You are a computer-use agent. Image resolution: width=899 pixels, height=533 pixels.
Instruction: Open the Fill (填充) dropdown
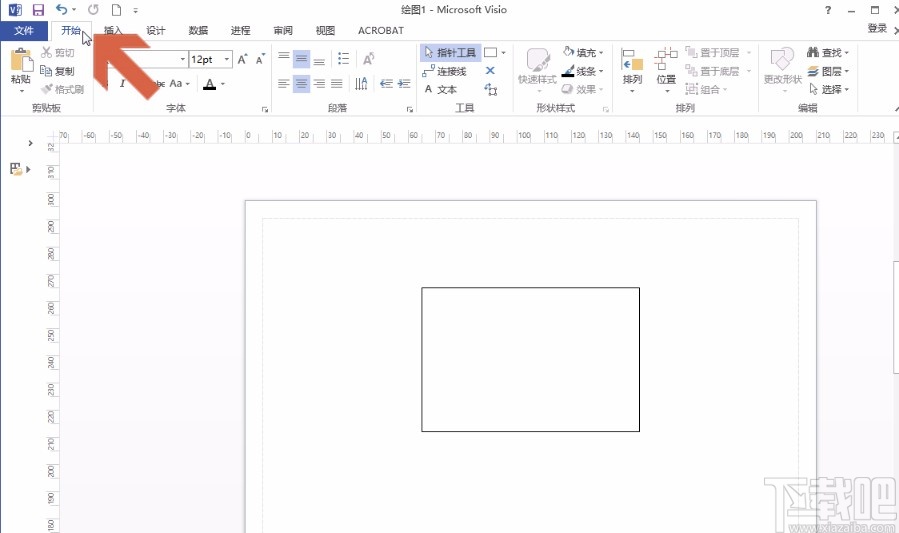584,53
